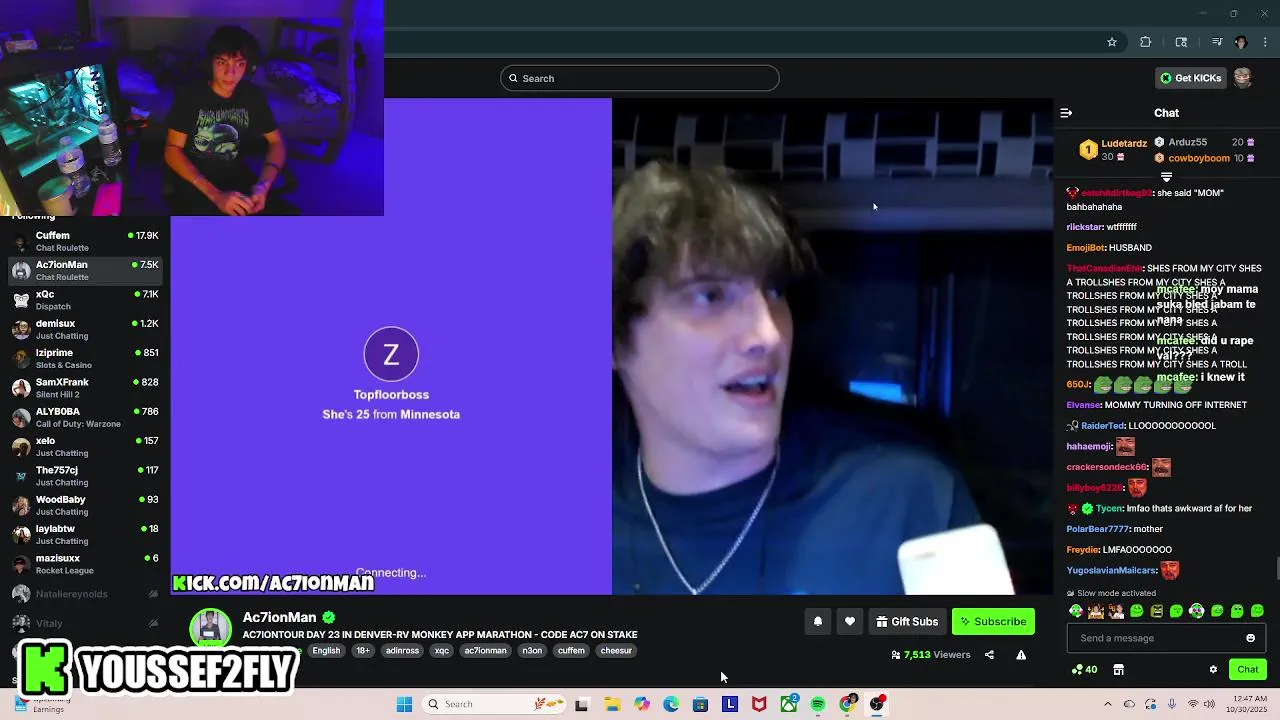Click Arduz55 in the gift leaderboard
1280x720 pixels.
pos(1187,142)
